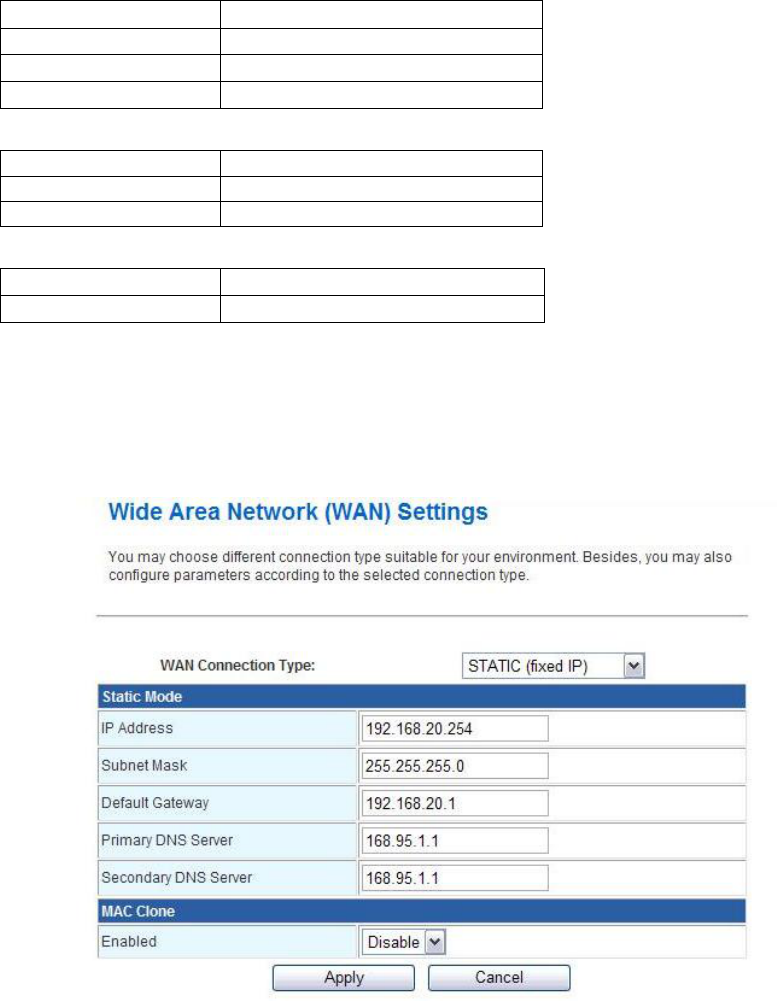Click the Secondary DNS Server field

pos(455,878)
